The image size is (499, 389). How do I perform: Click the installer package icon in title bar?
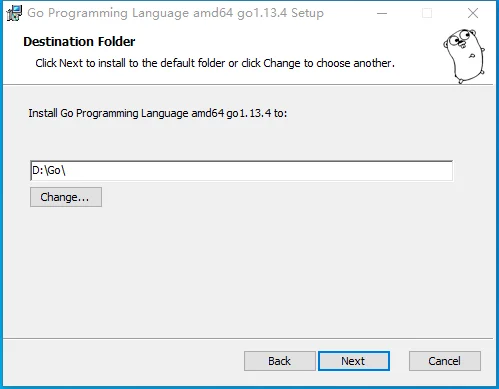click(x=14, y=13)
